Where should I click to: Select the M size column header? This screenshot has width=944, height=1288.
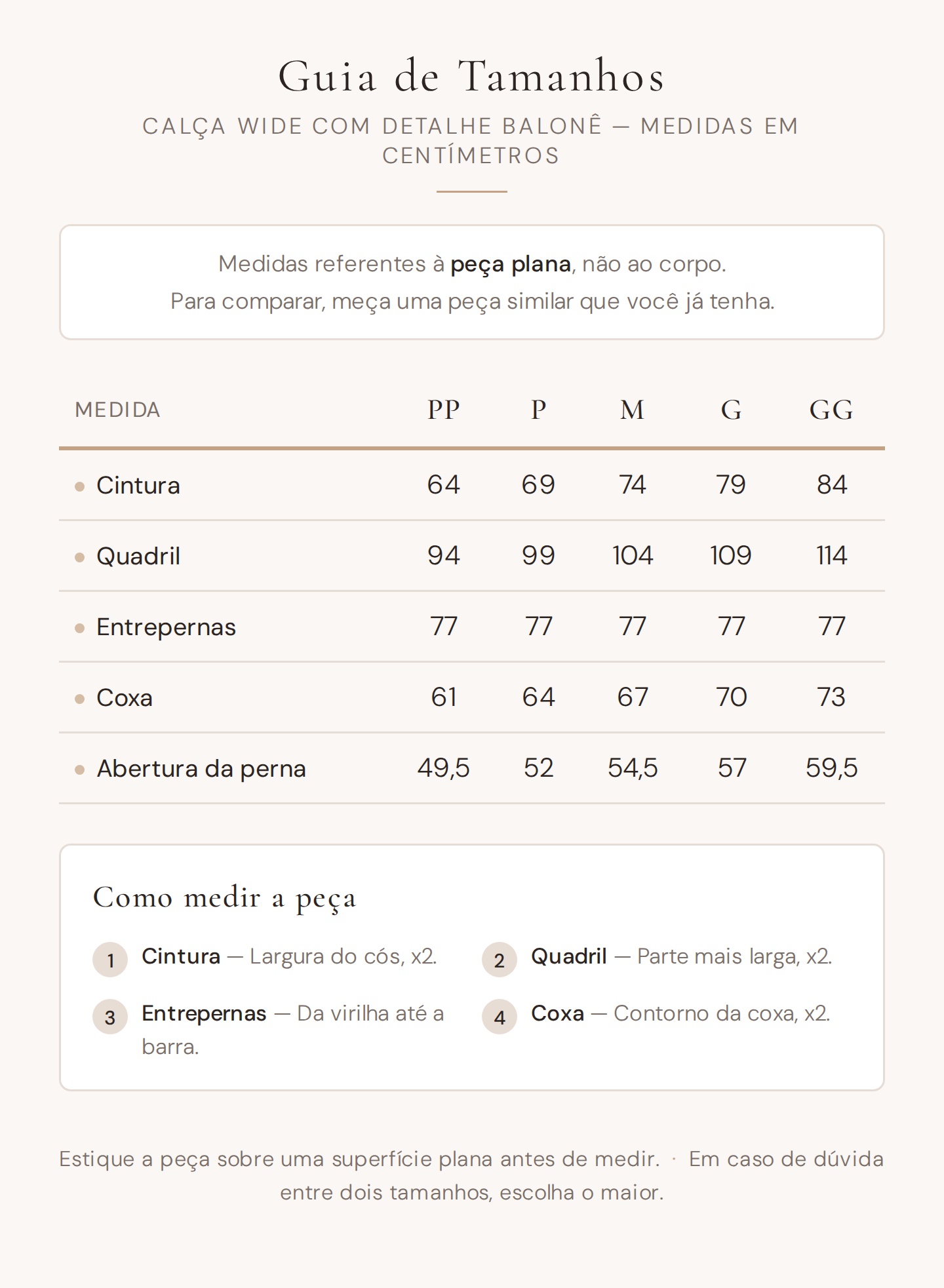pos(633,410)
